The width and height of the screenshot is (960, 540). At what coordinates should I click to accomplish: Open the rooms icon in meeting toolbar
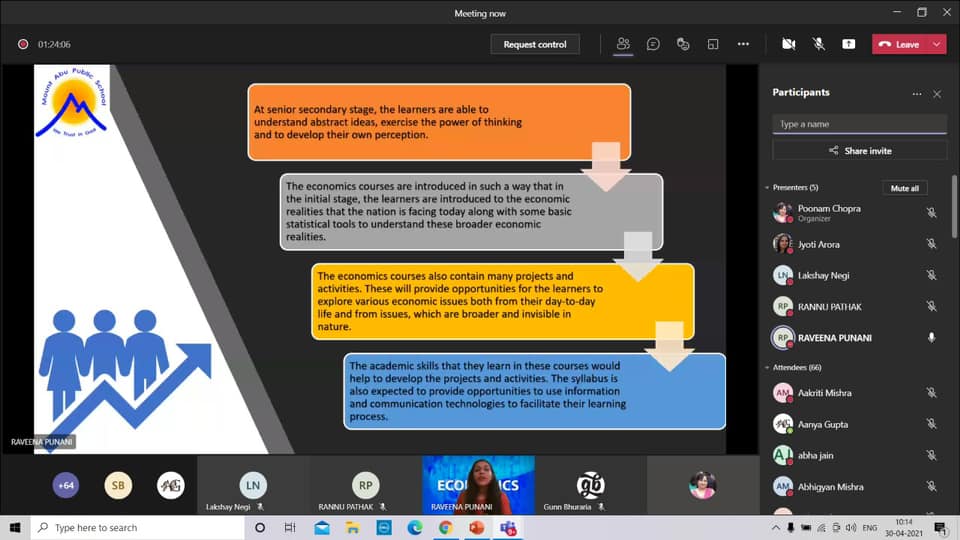pos(713,44)
